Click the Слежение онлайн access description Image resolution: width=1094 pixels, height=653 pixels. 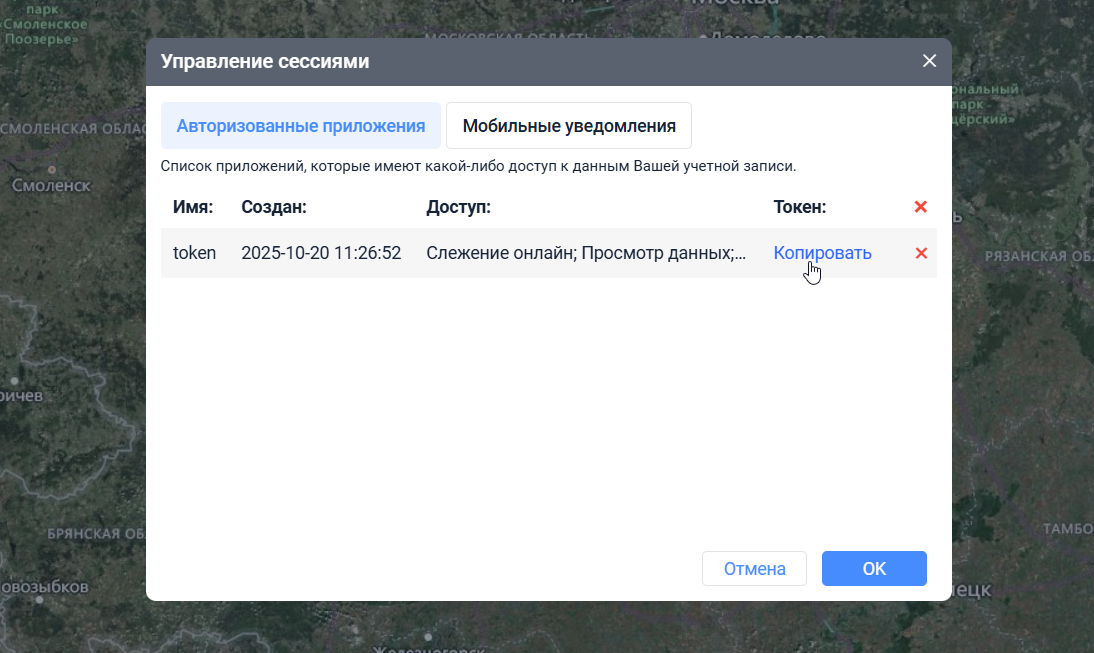(586, 253)
